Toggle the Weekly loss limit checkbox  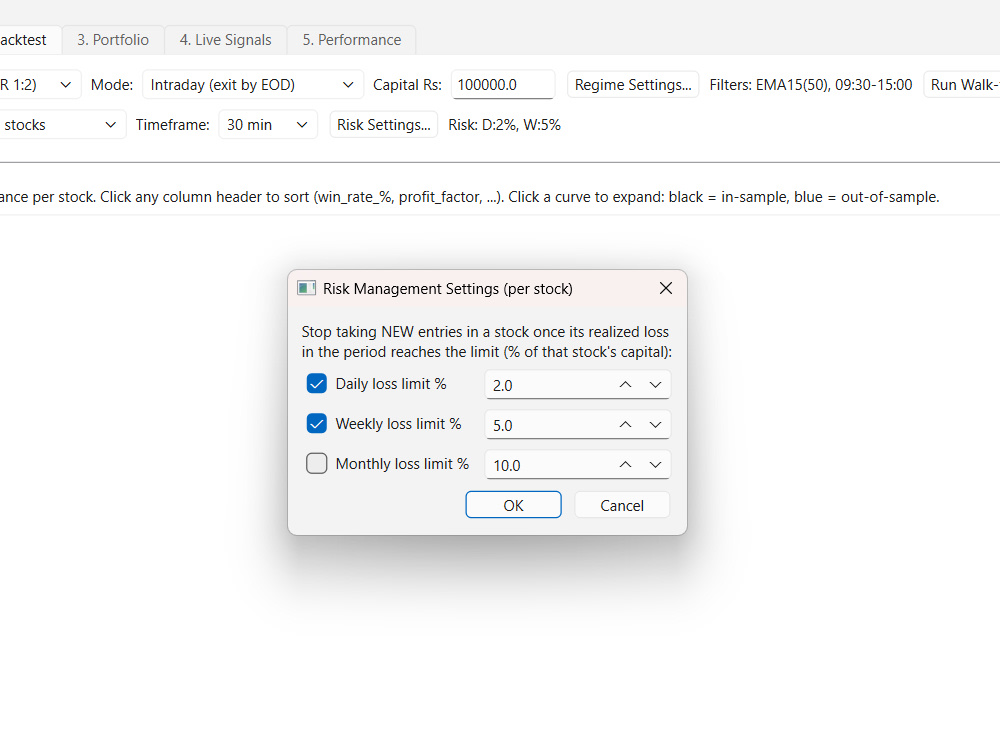(316, 423)
